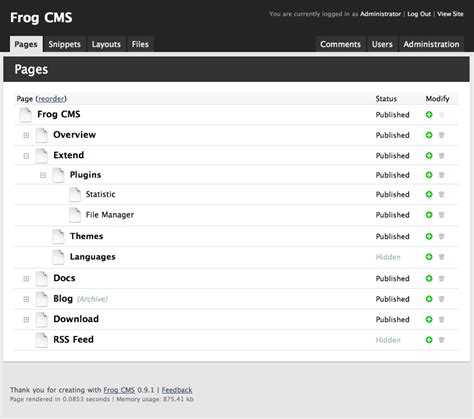This screenshot has height=419, width=474.
Task: Add child page under Docs
Action: [x=429, y=278]
